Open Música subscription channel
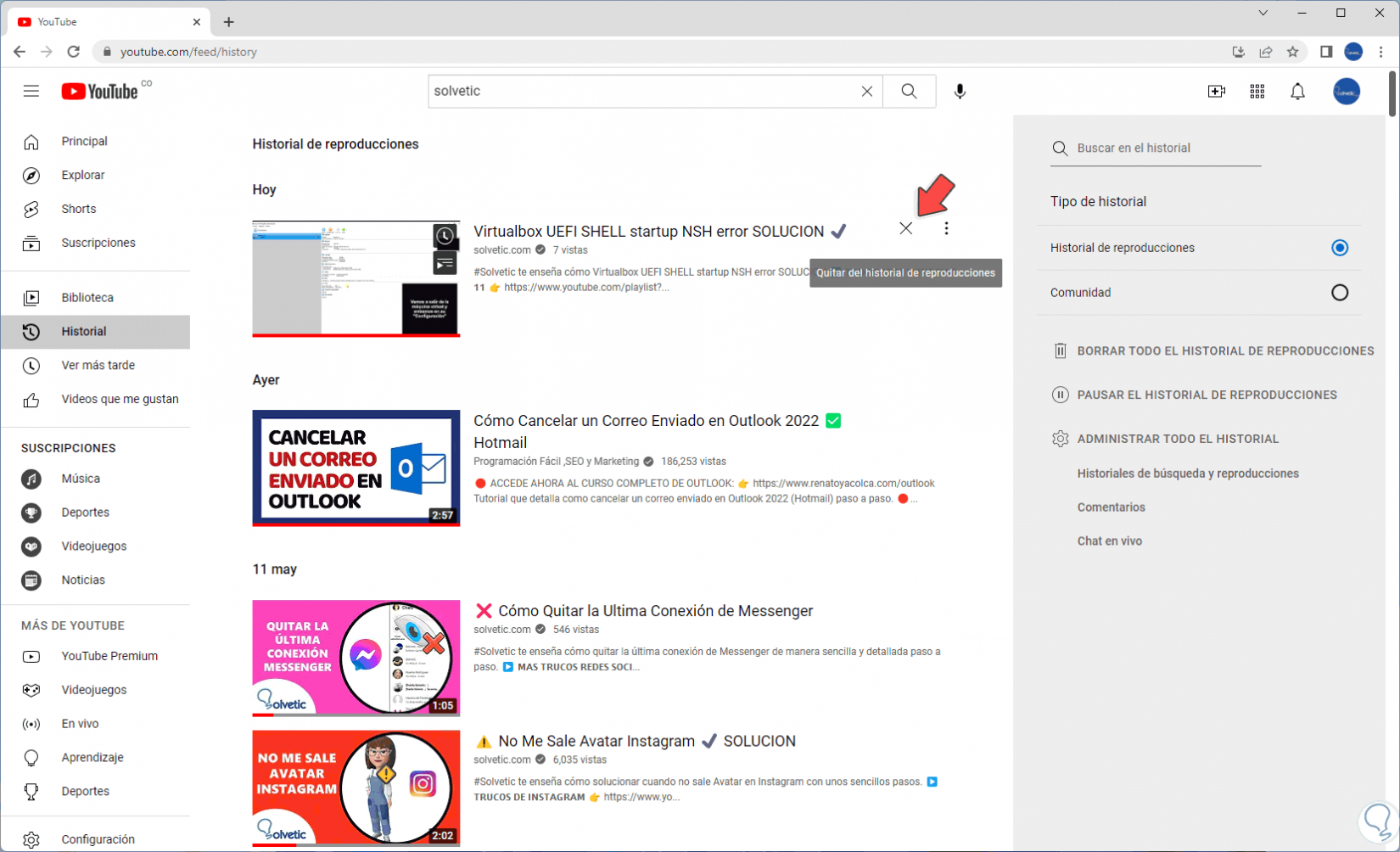The image size is (1400, 852). coord(95,479)
